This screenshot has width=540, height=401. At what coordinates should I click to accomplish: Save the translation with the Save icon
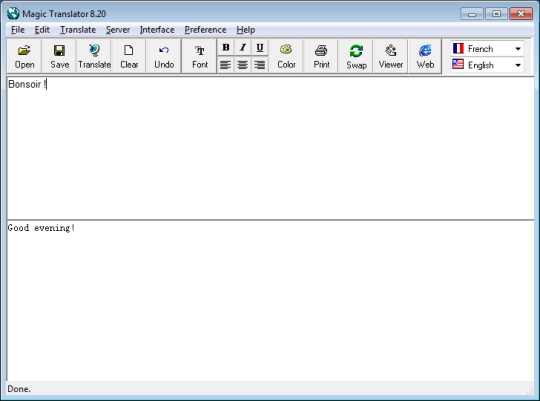(x=59, y=56)
